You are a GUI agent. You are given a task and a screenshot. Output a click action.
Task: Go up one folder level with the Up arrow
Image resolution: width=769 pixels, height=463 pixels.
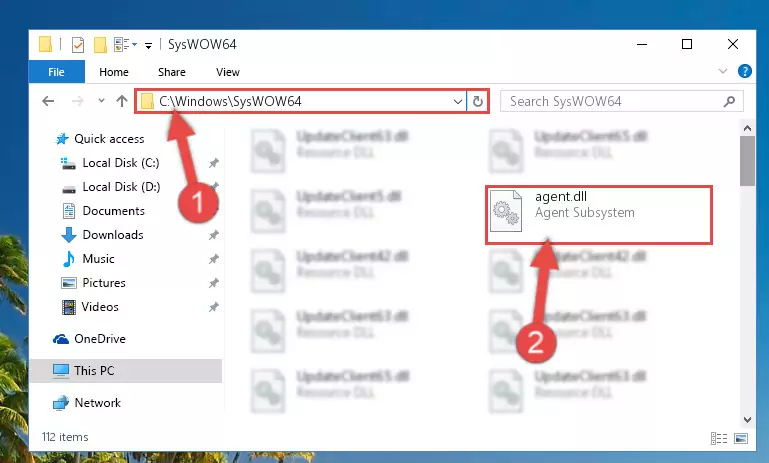(x=122, y=101)
